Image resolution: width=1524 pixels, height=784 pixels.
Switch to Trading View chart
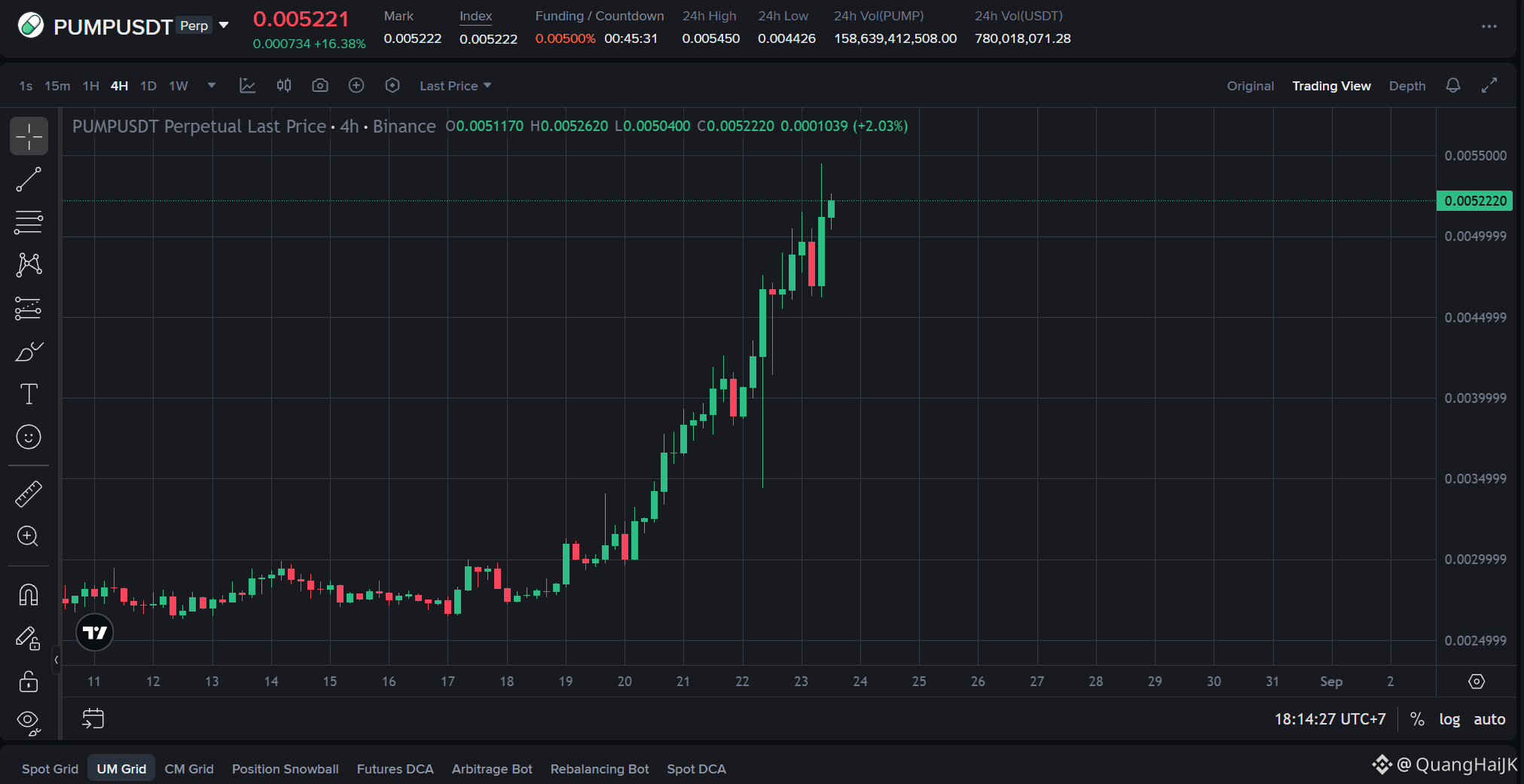coord(1331,86)
